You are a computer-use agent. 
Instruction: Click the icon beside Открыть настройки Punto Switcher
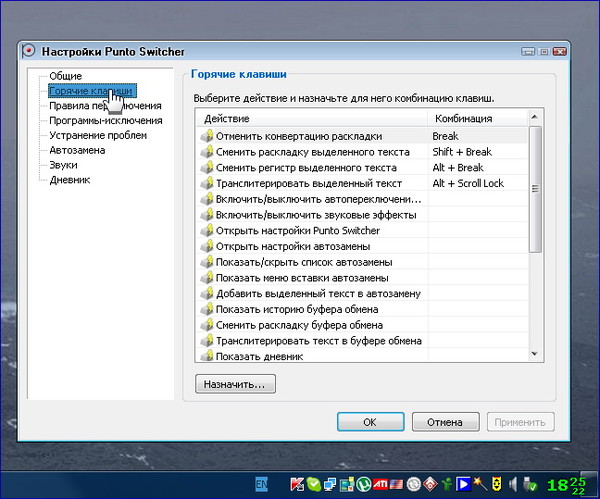pos(207,230)
